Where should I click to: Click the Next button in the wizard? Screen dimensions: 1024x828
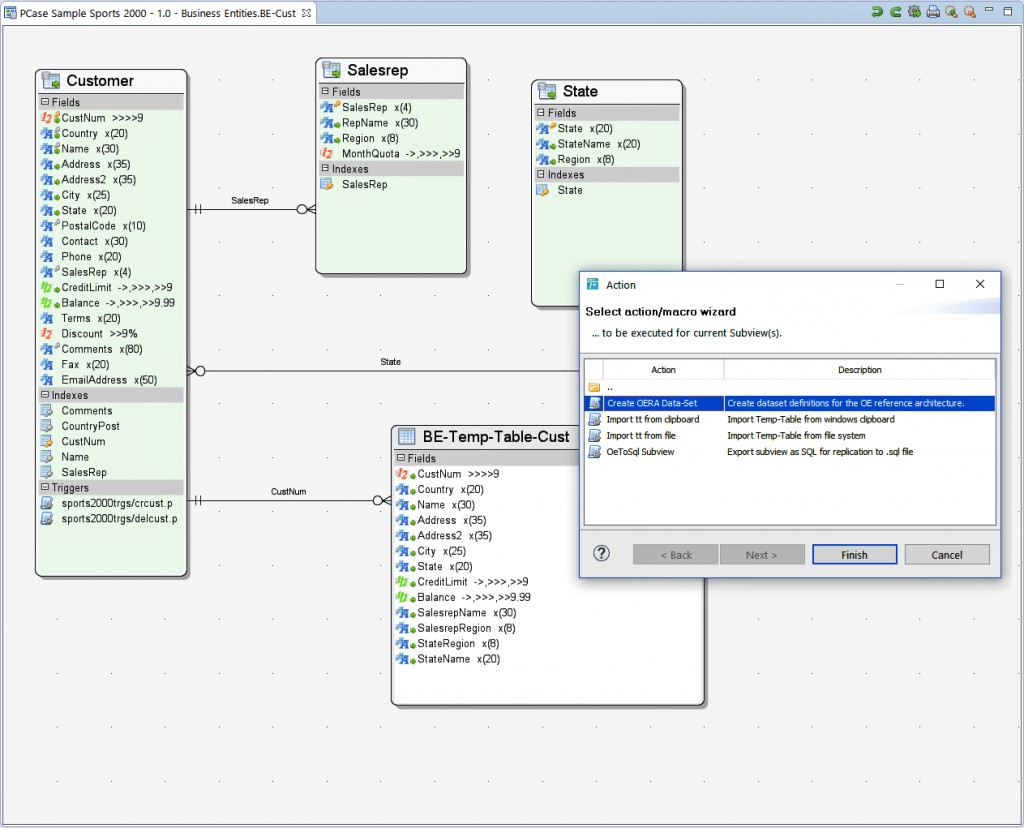[762, 554]
